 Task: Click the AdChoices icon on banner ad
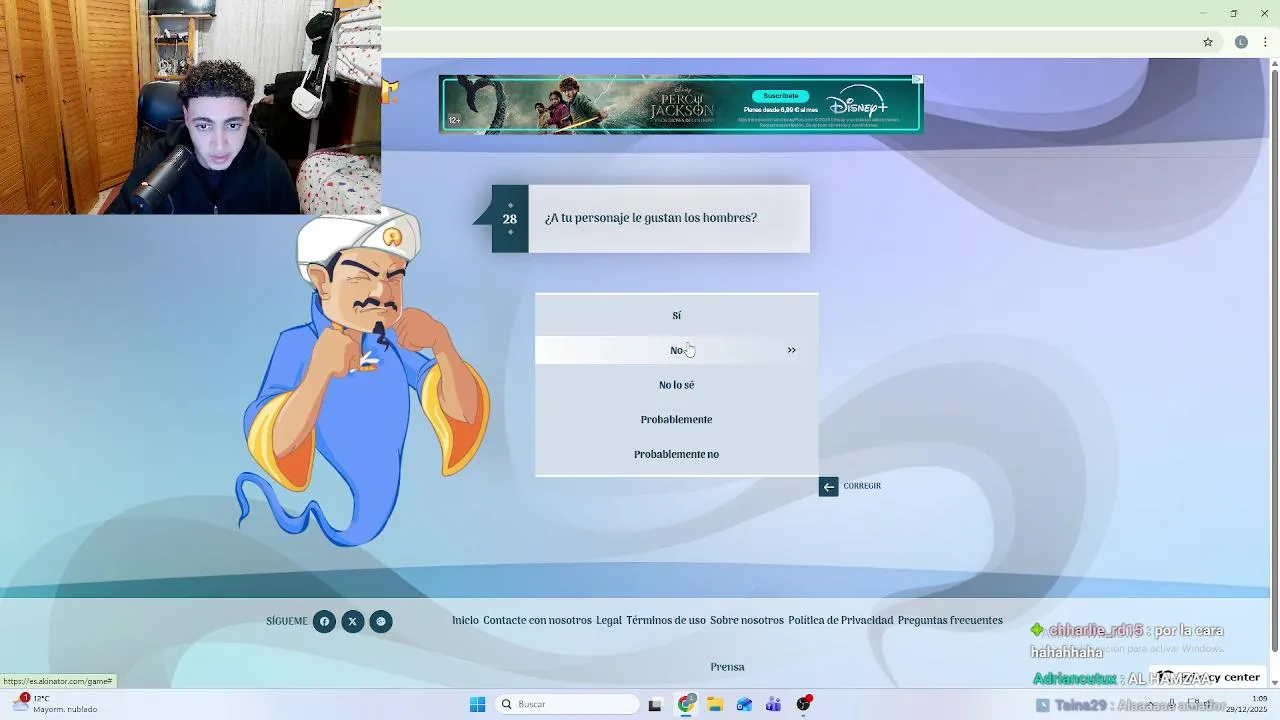(917, 79)
